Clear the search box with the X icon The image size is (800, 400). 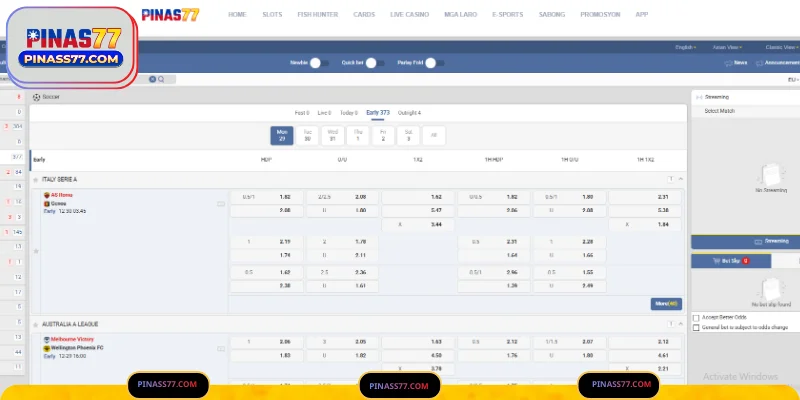coord(153,79)
